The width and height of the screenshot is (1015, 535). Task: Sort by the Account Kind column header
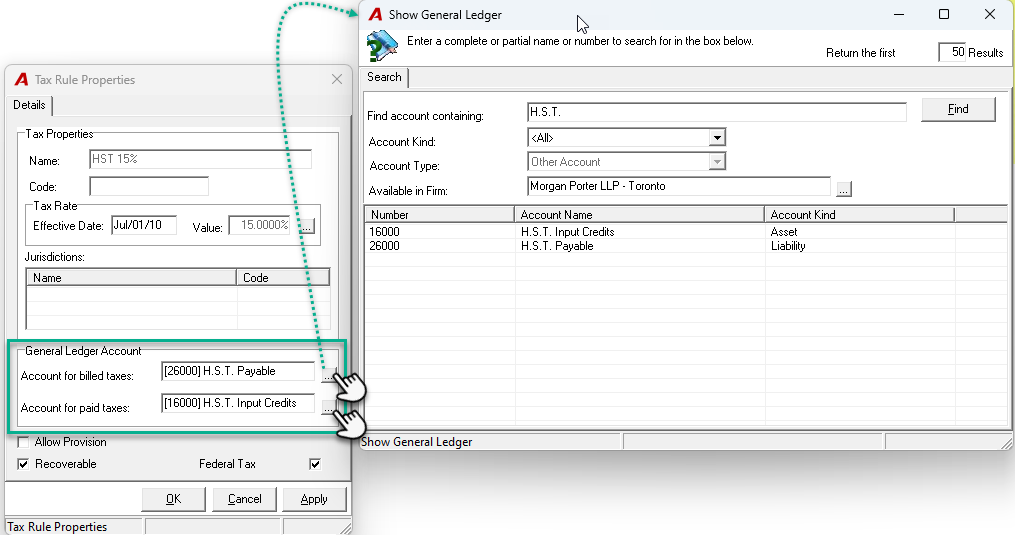(859, 214)
